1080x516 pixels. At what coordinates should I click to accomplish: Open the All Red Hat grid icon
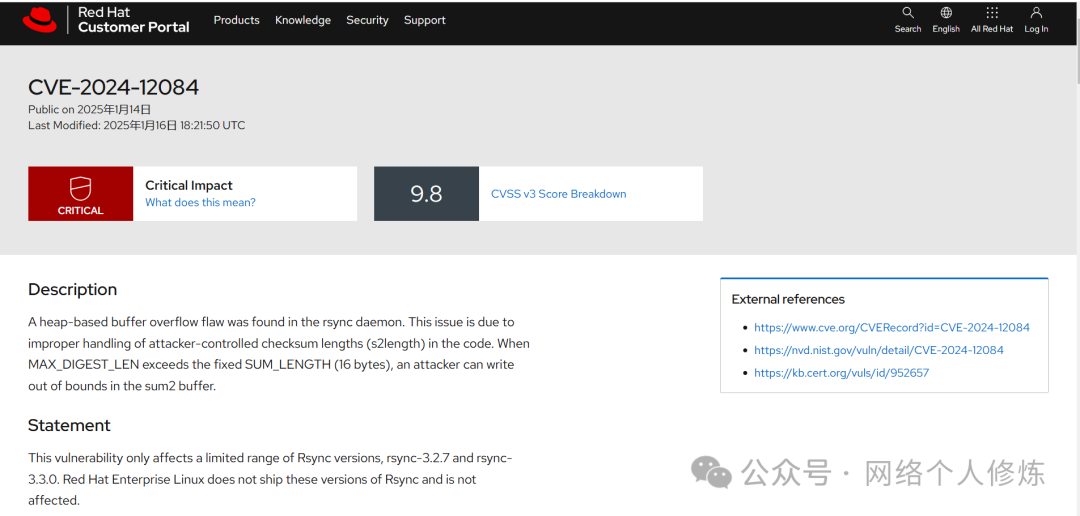pos(992,12)
